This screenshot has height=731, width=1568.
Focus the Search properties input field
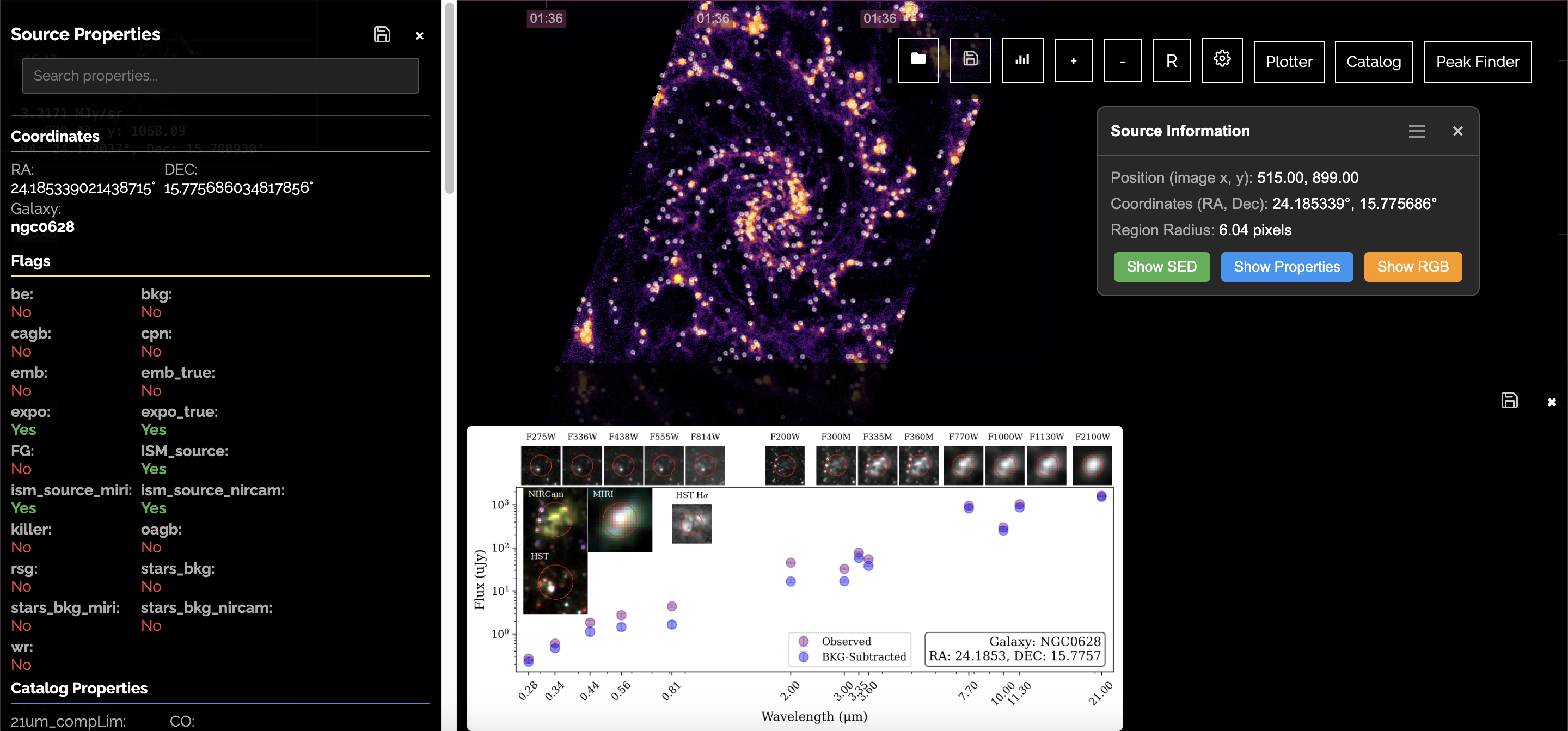coord(220,76)
